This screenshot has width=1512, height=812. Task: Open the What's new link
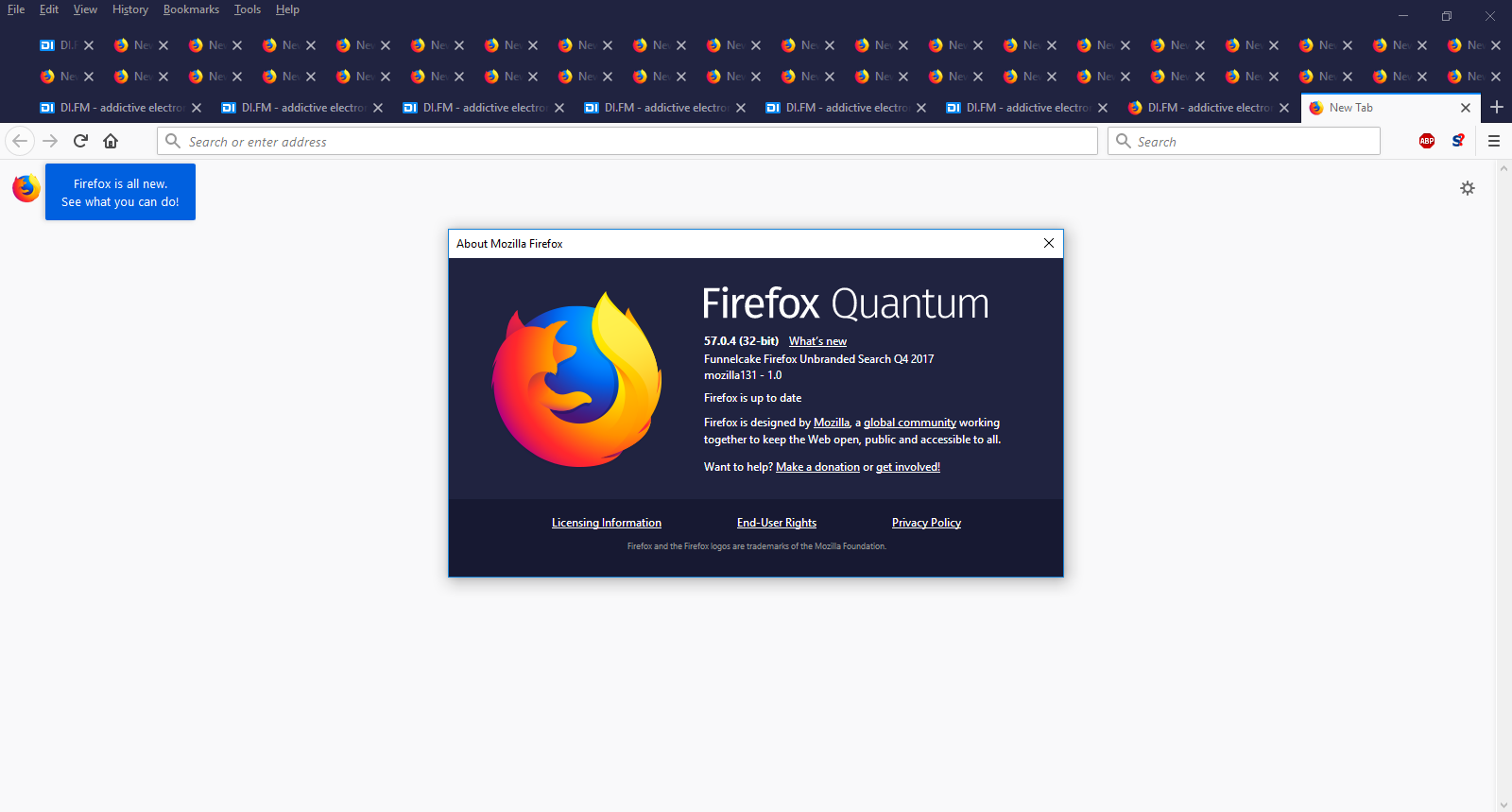coord(817,341)
